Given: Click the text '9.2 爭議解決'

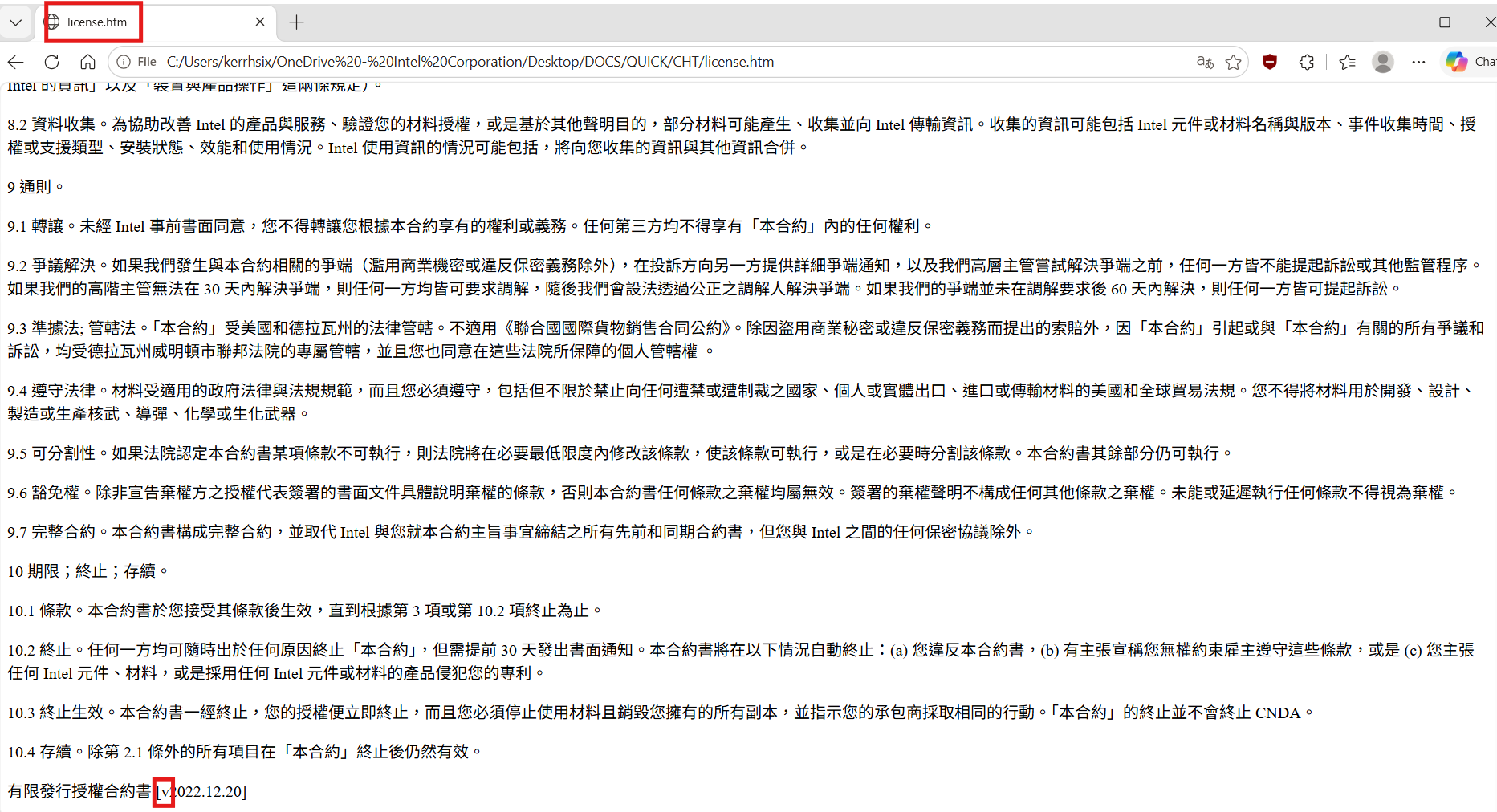Looking at the screenshot, I should 51,266.
